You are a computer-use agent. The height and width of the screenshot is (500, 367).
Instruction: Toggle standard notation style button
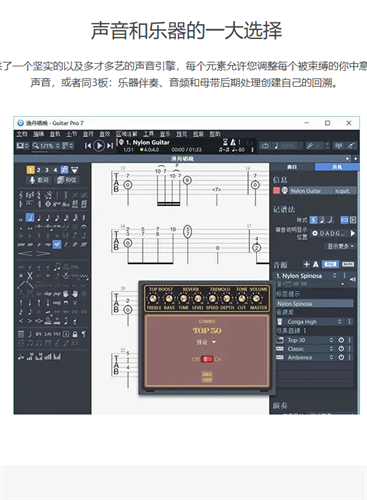tap(313, 220)
